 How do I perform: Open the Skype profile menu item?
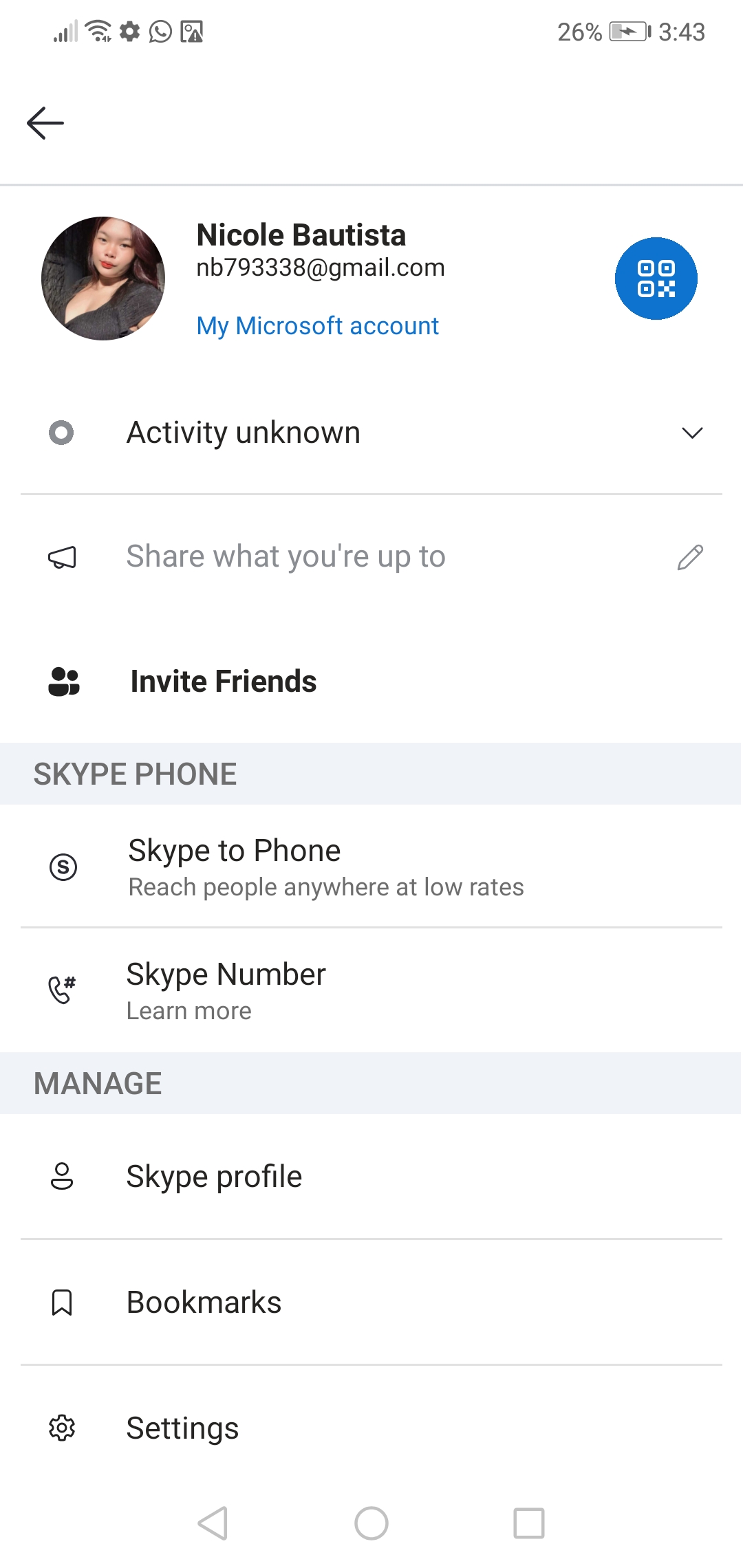click(214, 1177)
